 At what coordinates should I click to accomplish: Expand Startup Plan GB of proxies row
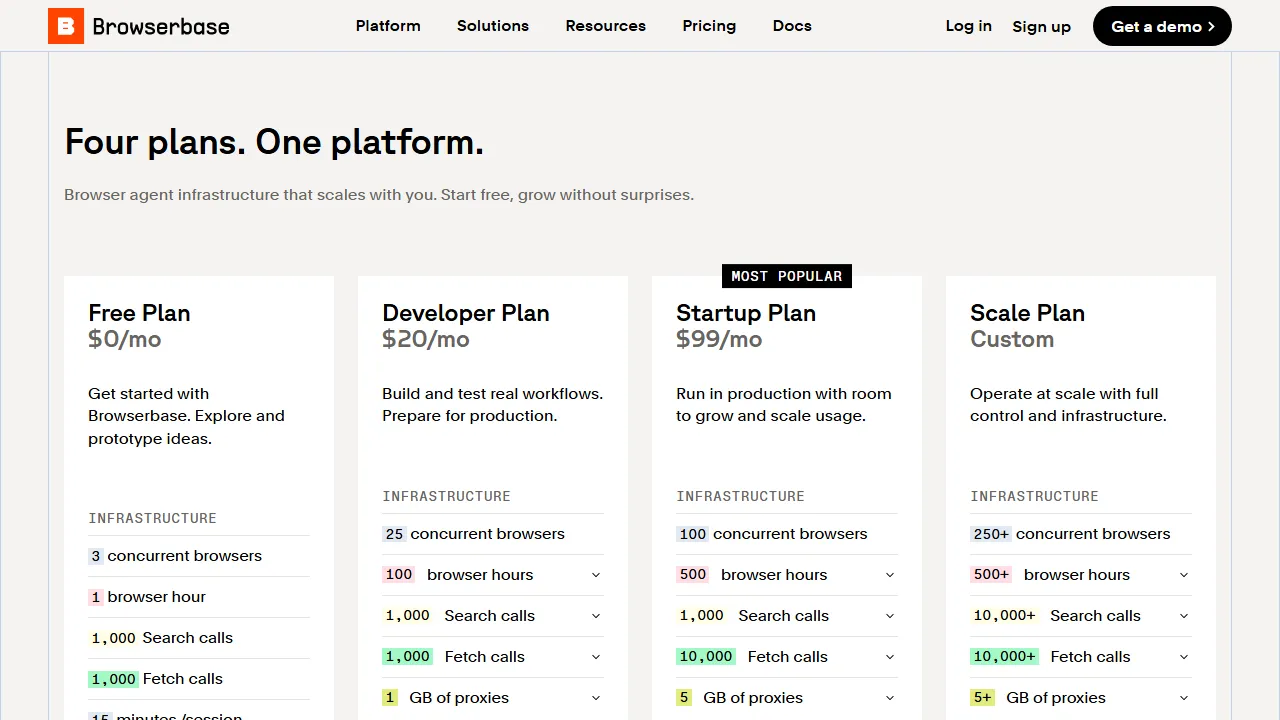[x=787, y=698]
